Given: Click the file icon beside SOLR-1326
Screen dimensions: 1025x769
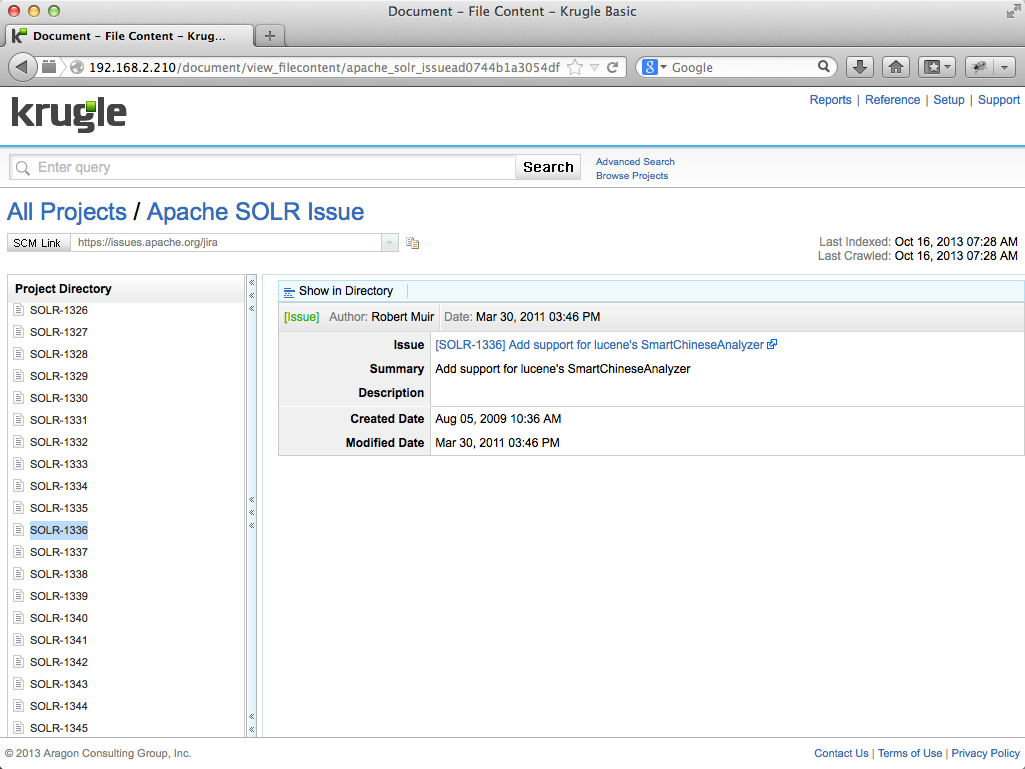Looking at the screenshot, I should (x=19, y=310).
